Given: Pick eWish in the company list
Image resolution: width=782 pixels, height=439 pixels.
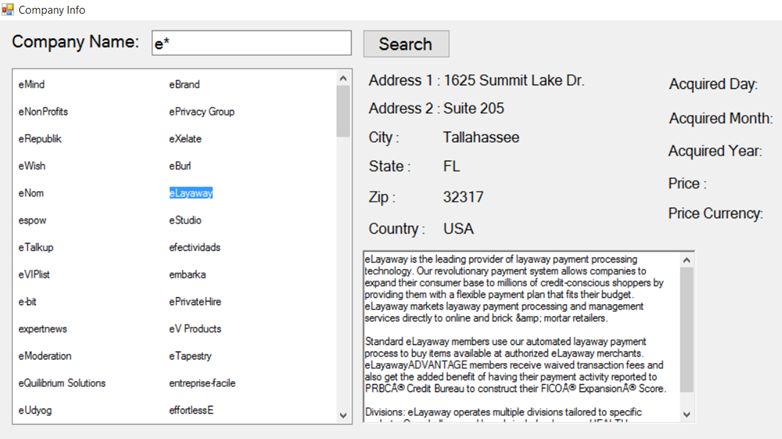Looking at the screenshot, I should [31, 166].
